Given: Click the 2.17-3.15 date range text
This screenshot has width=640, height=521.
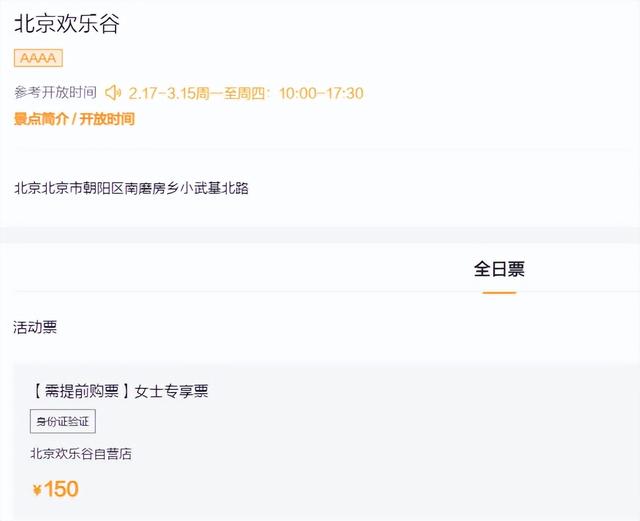Looking at the screenshot, I should [162, 94].
